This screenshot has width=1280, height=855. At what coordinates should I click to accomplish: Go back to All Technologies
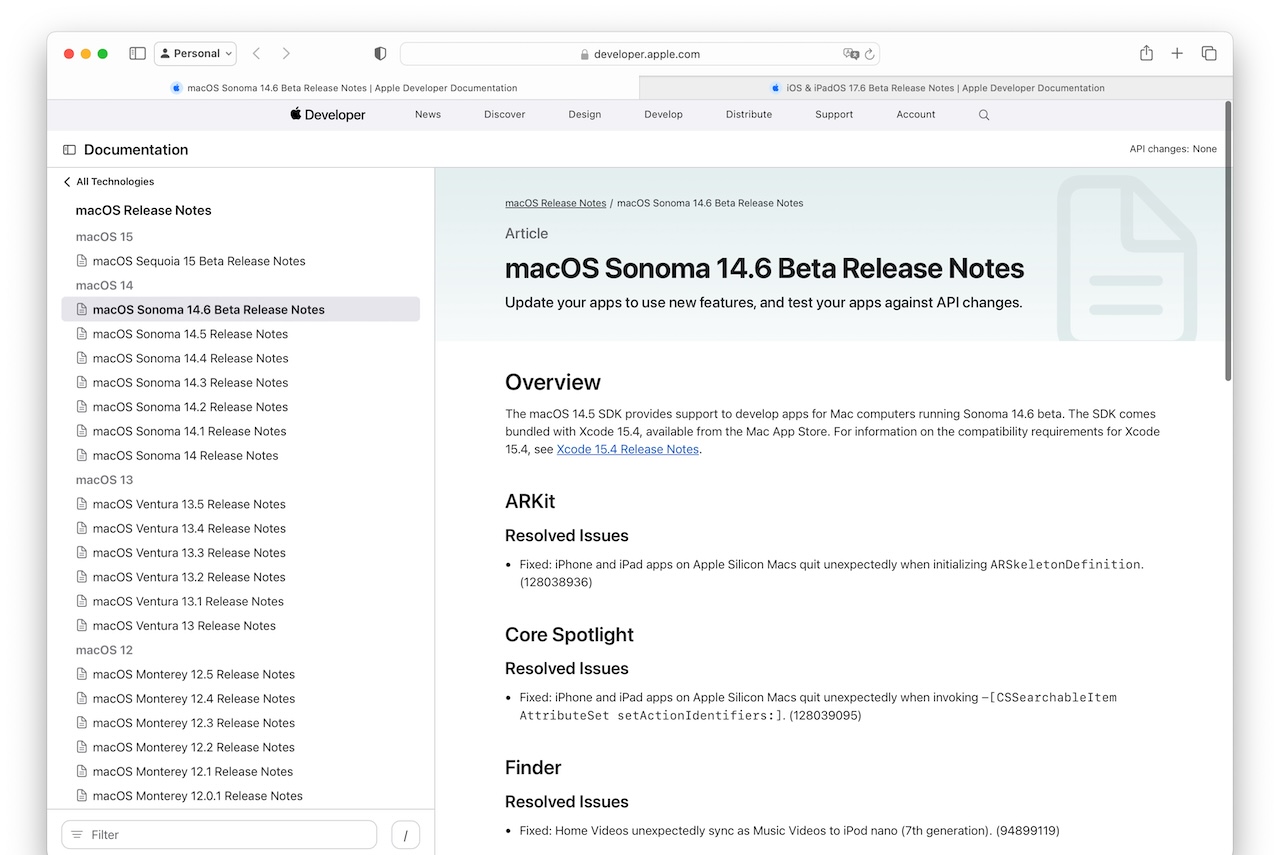coord(108,182)
